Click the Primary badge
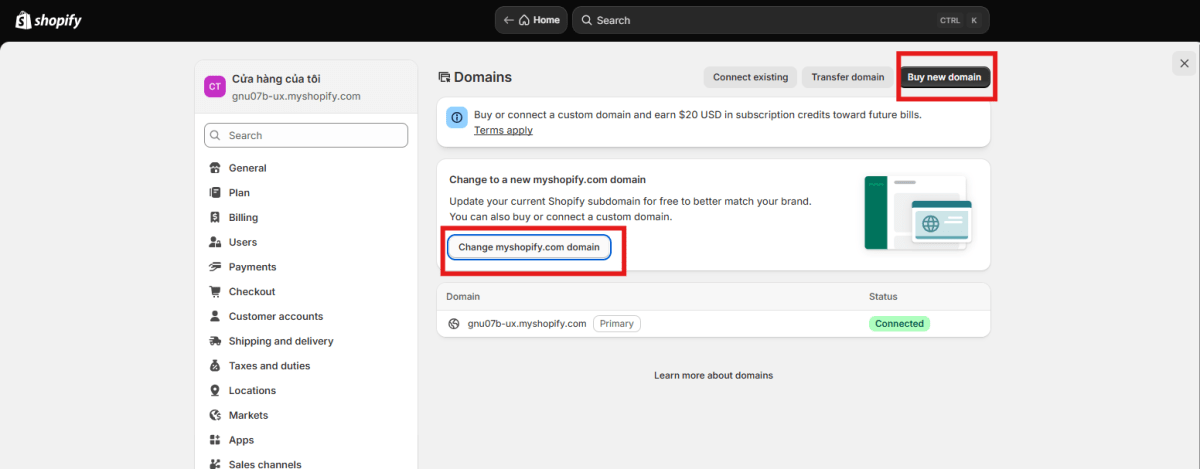Viewport: 1200px width, 469px height. 617,324
